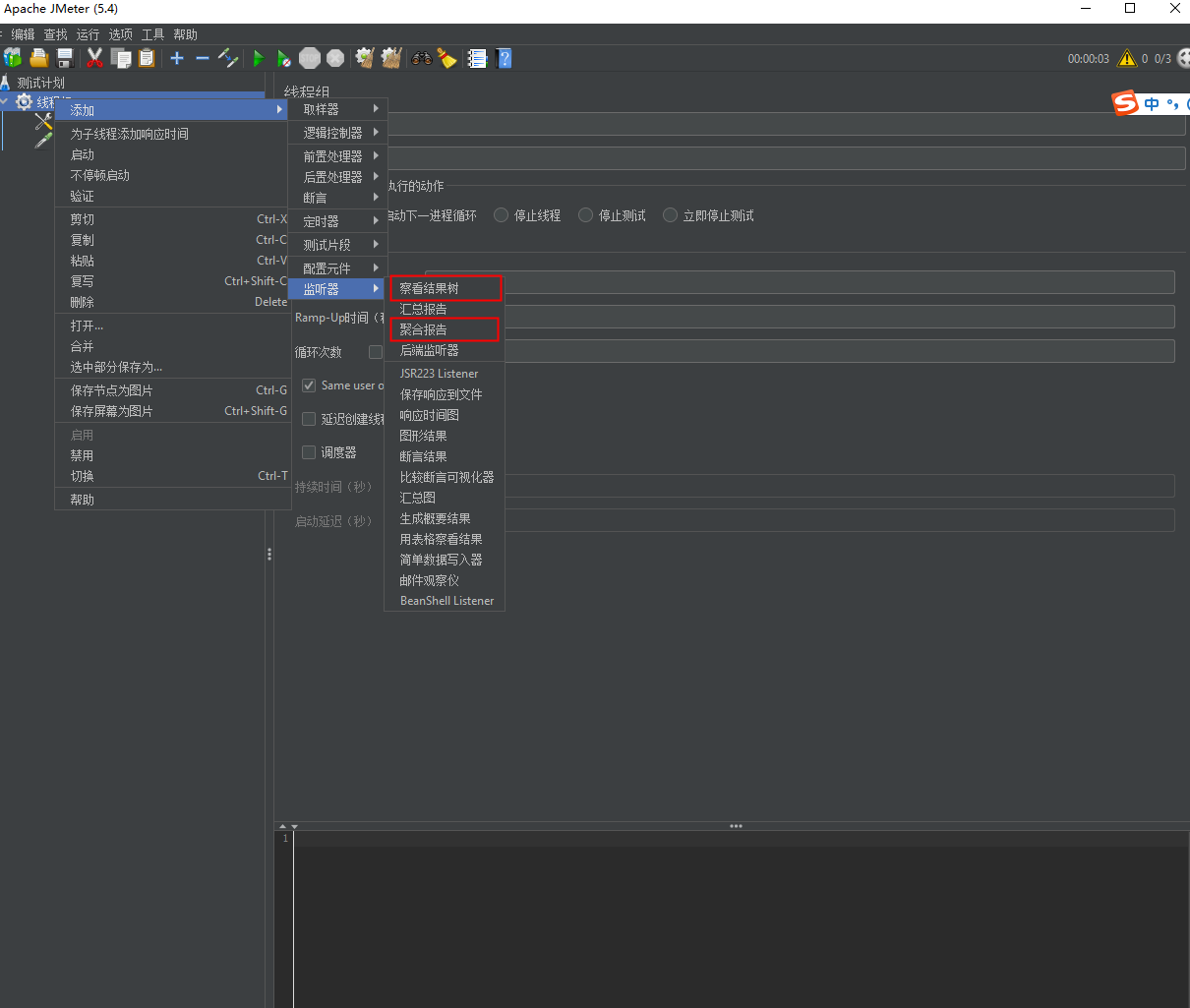
Task: Choose 后端监听器 from listener menu
Action: [x=445, y=350]
